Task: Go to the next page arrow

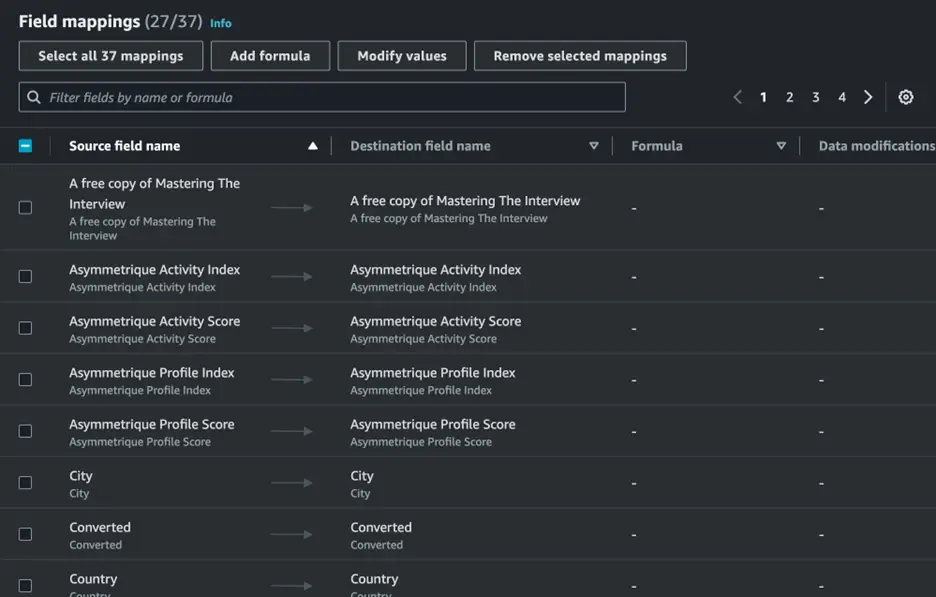Action: click(868, 97)
